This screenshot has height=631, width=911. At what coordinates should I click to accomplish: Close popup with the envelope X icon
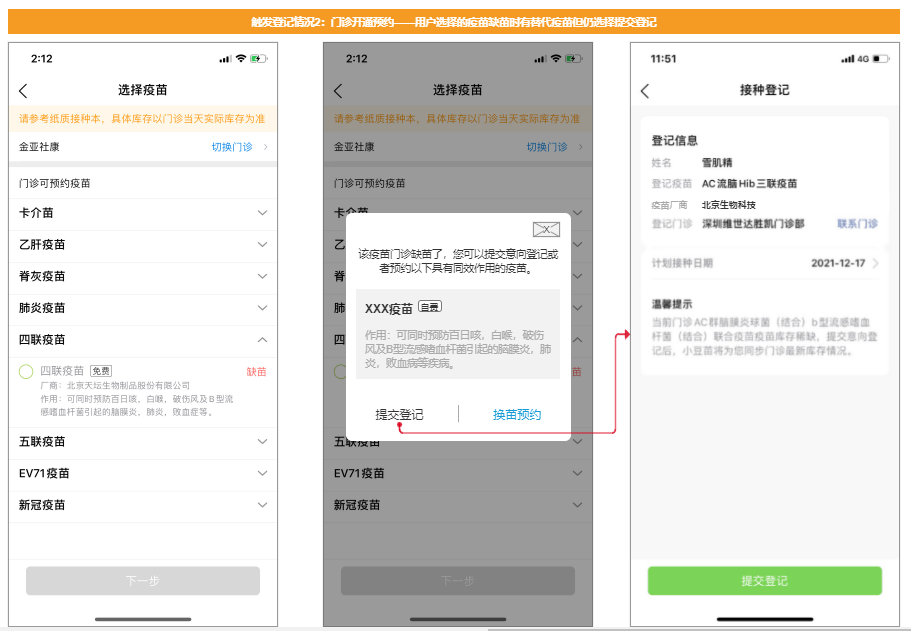pyautogui.click(x=546, y=229)
